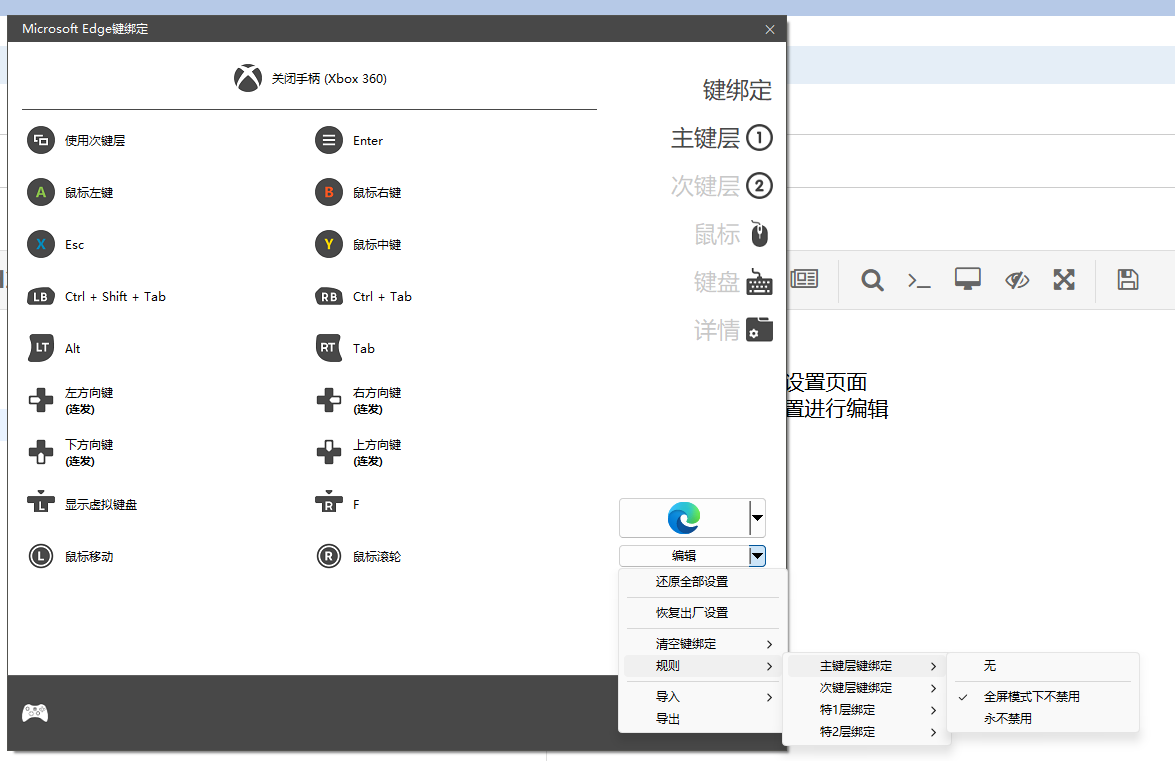1175x761 pixels.
Task: Select 无 rule option
Action: click(x=1043, y=666)
